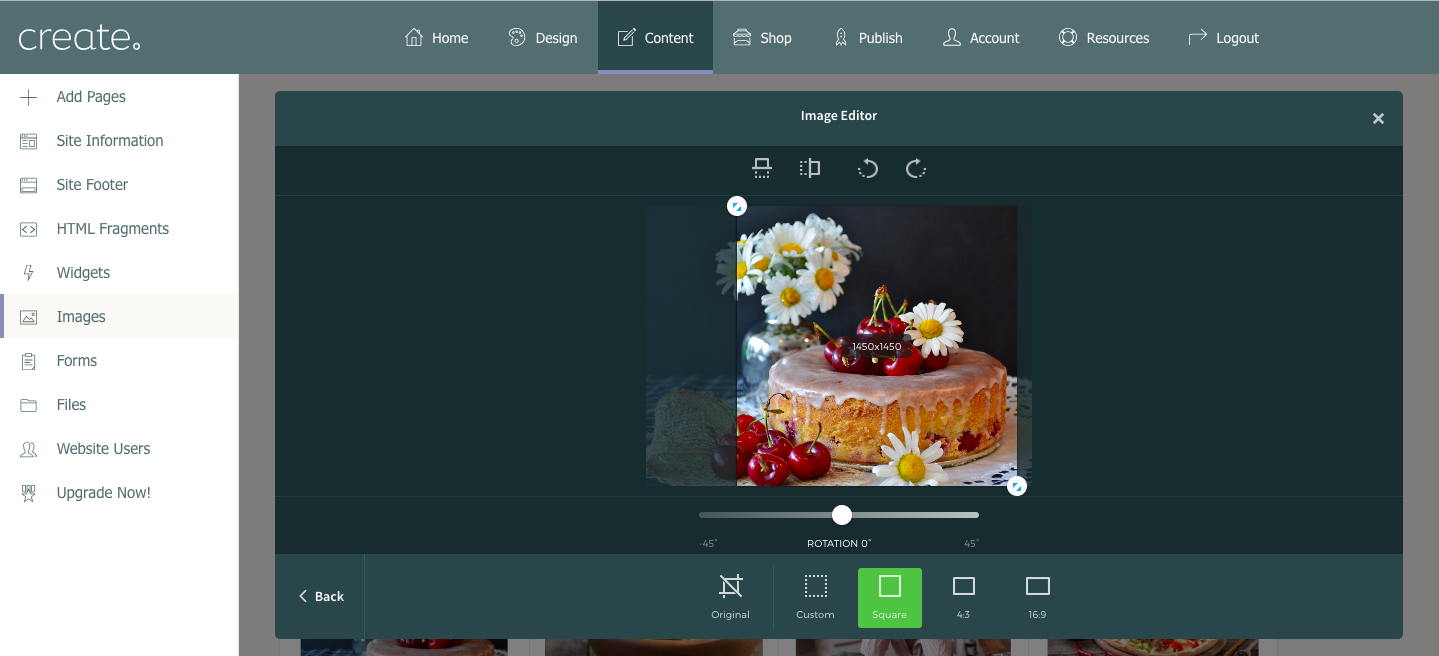Open HTML Fragments in the sidebar
The width and height of the screenshot is (1439, 656).
coord(119,229)
